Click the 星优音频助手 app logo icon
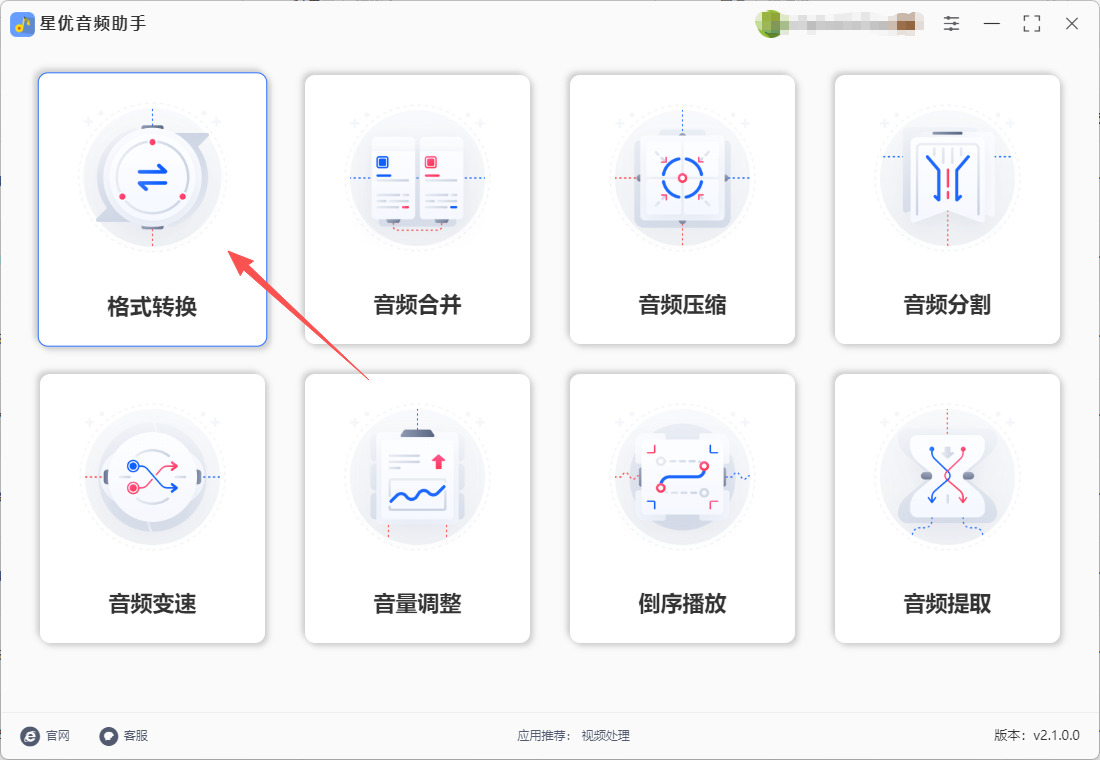The width and height of the screenshot is (1100, 760). tap(22, 24)
